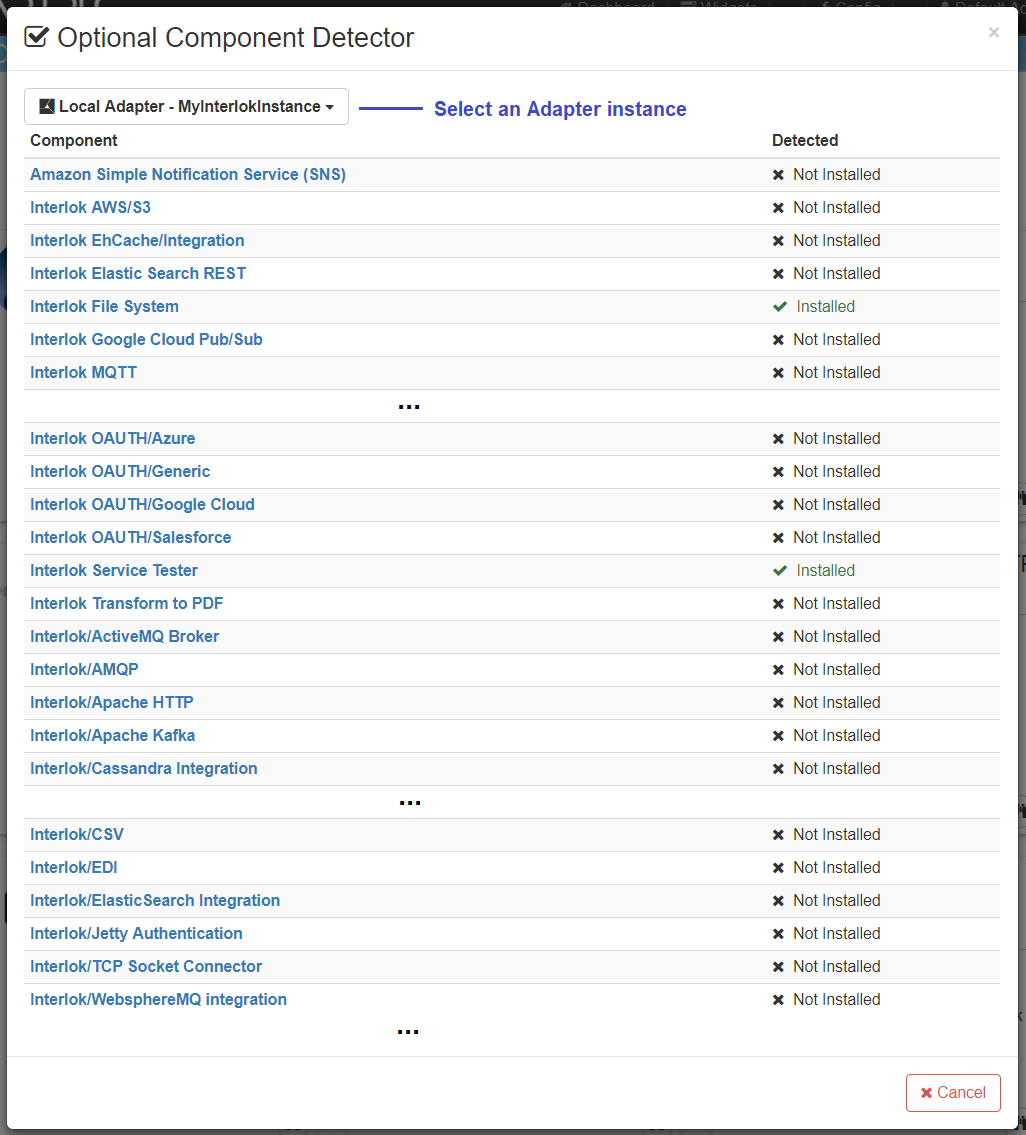
Task: Click the Cancel button
Action: click(x=953, y=1092)
